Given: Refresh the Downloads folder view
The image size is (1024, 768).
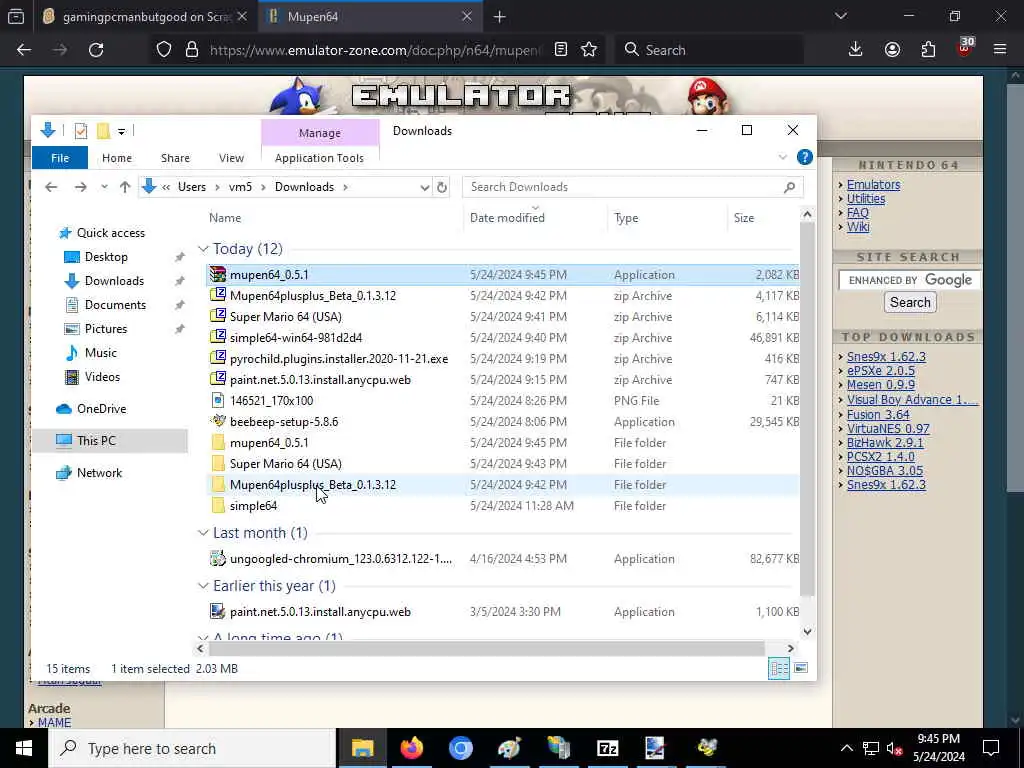Looking at the screenshot, I should tap(442, 187).
